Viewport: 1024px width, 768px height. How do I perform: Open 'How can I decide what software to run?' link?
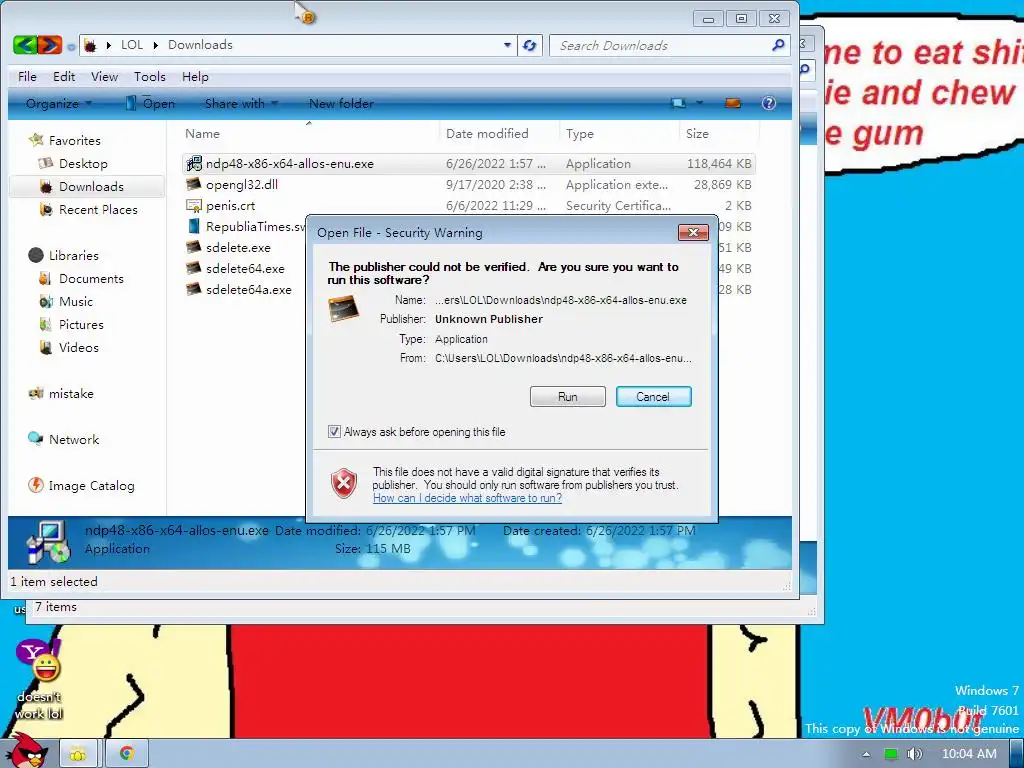click(468, 498)
